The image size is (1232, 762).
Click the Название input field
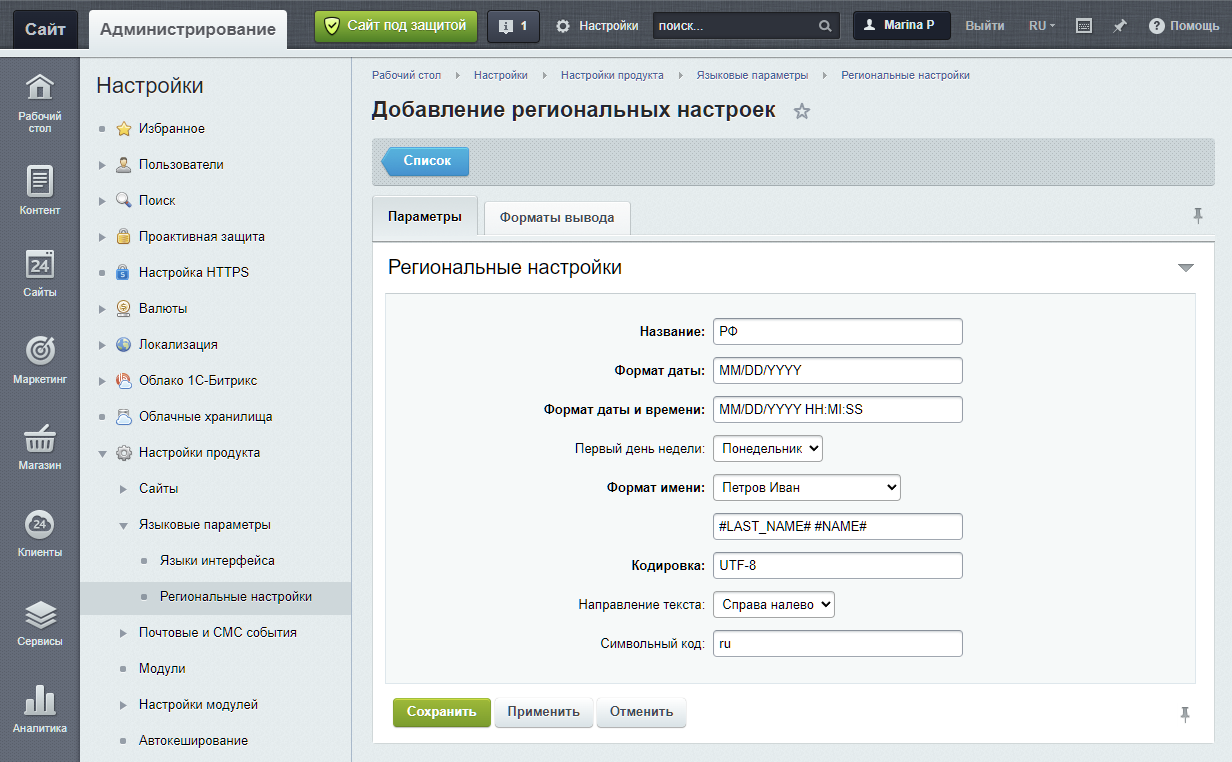pyautogui.click(x=837, y=332)
